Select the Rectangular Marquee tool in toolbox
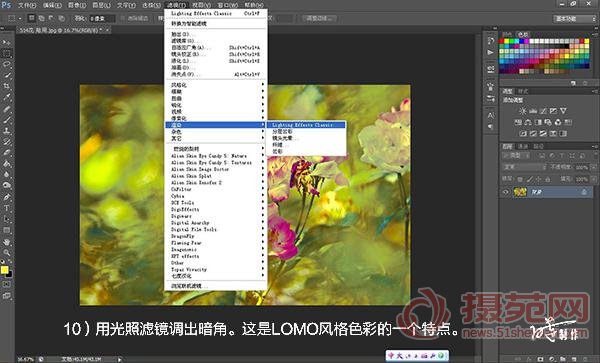 tap(7, 53)
